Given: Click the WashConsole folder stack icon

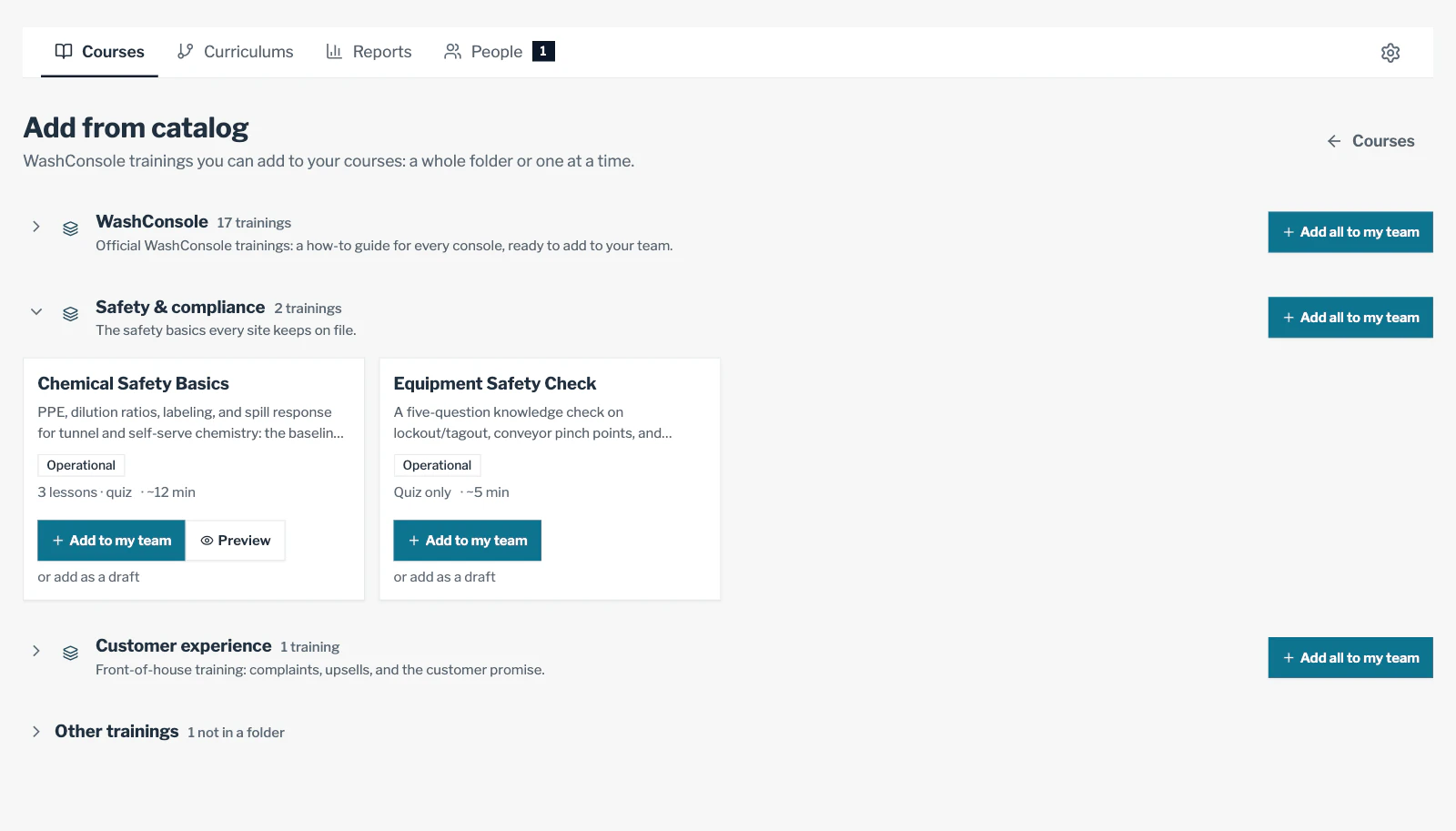Looking at the screenshot, I should 70,228.
